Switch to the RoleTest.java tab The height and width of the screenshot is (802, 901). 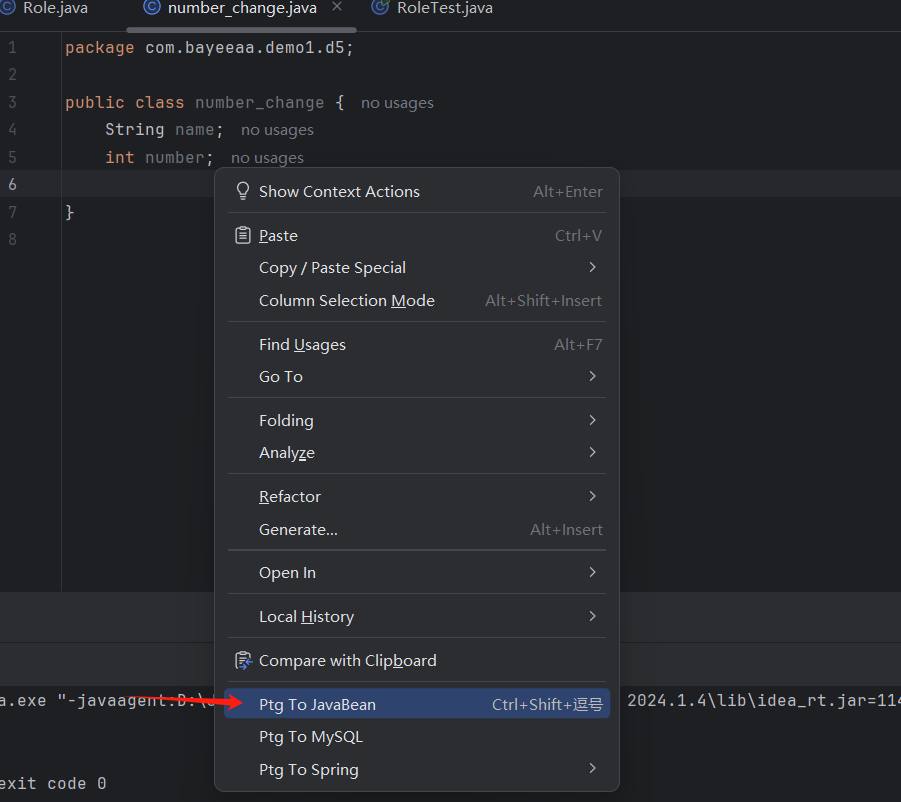point(444,8)
